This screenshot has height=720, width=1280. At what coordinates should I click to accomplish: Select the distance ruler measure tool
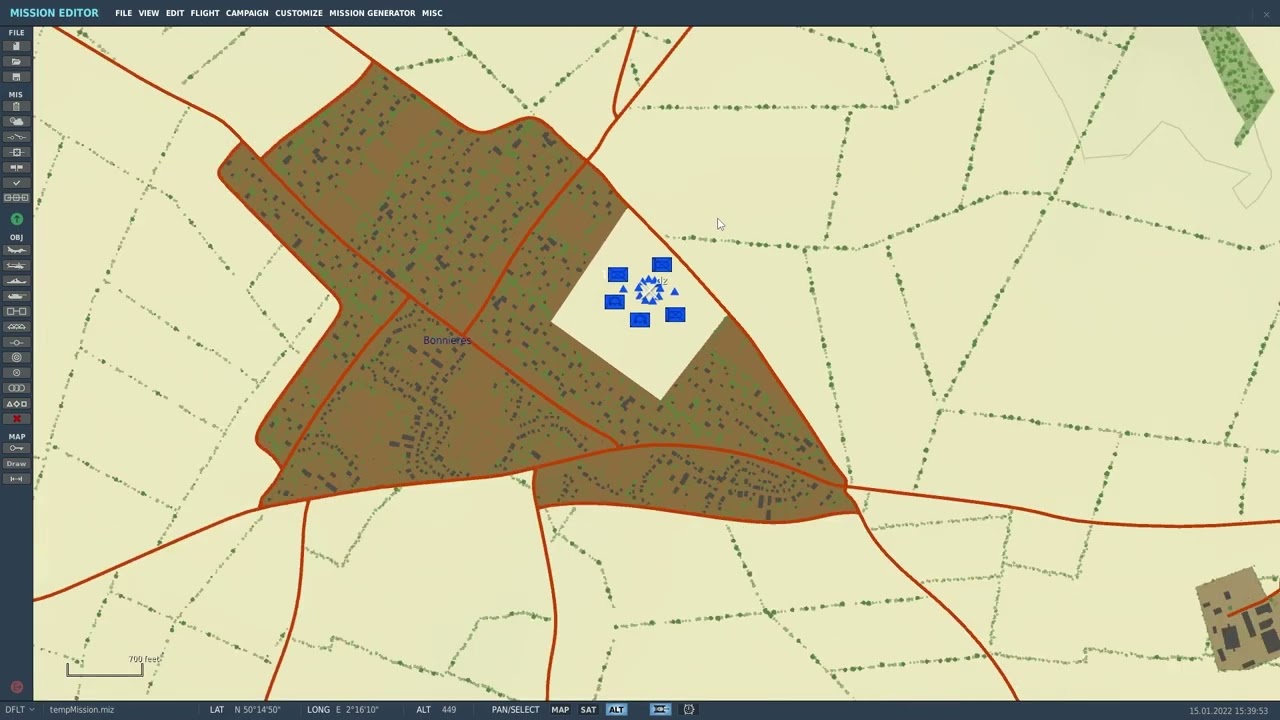click(x=16, y=479)
